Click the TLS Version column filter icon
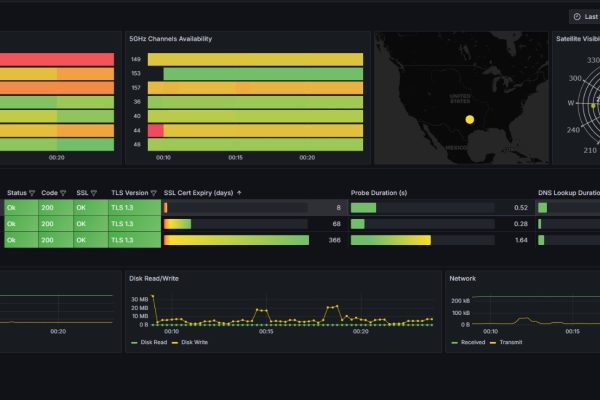The image size is (600, 400). coord(154,193)
